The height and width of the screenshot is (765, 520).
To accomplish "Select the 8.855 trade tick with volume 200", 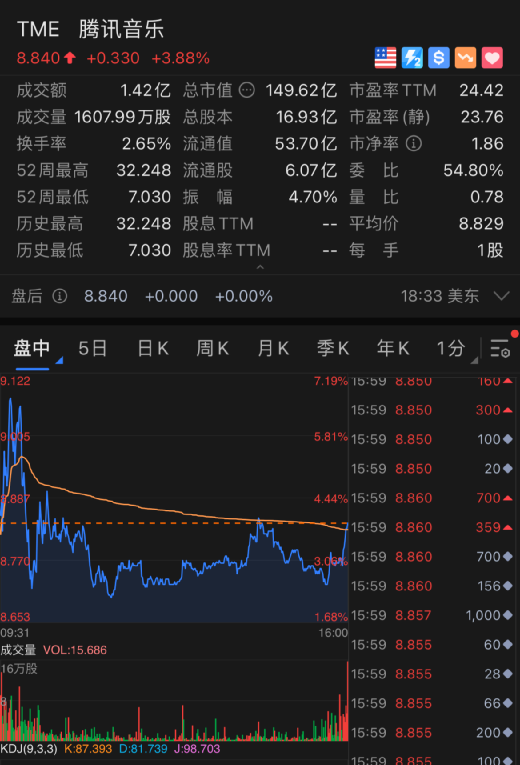I will (x=432, y=733).
